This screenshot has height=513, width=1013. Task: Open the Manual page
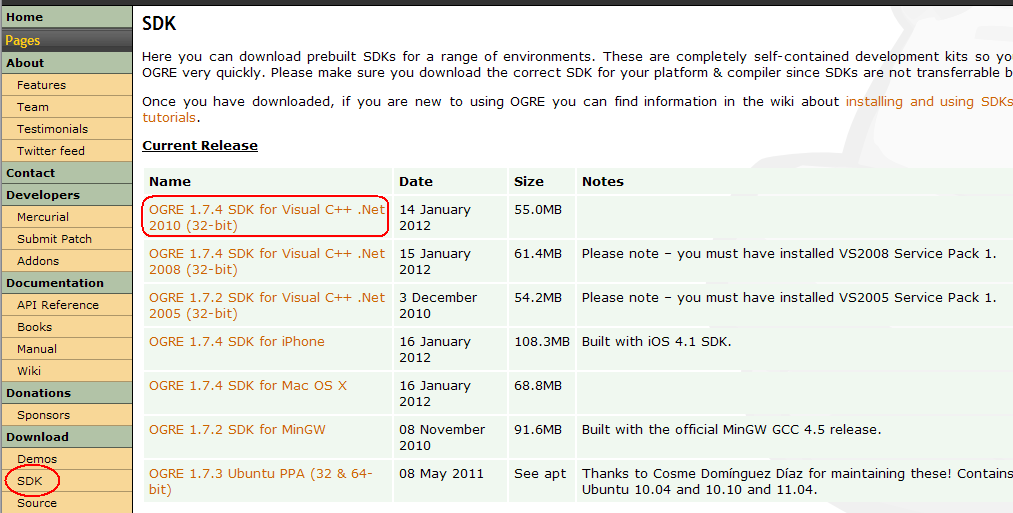pos(67,348)
